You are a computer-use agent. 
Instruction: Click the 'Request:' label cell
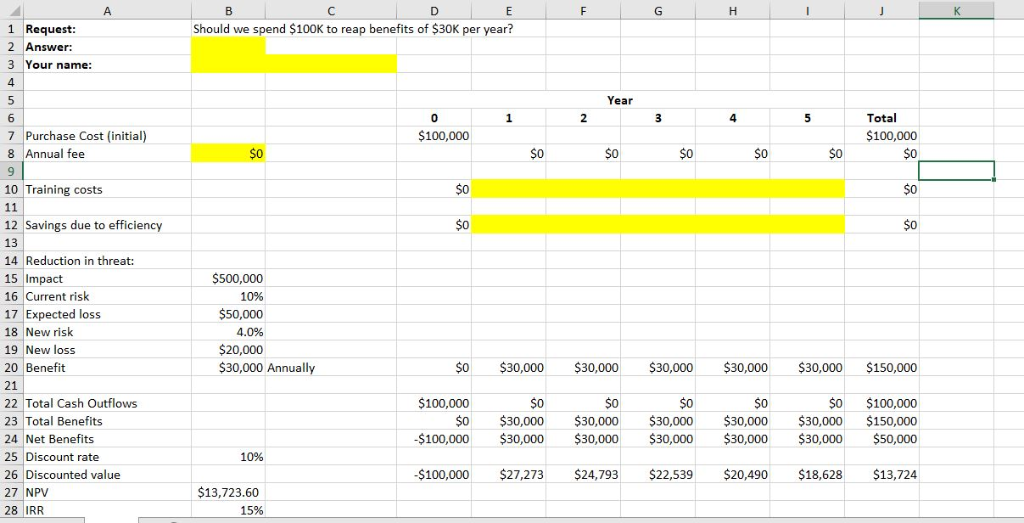click(x=107, y=29)
